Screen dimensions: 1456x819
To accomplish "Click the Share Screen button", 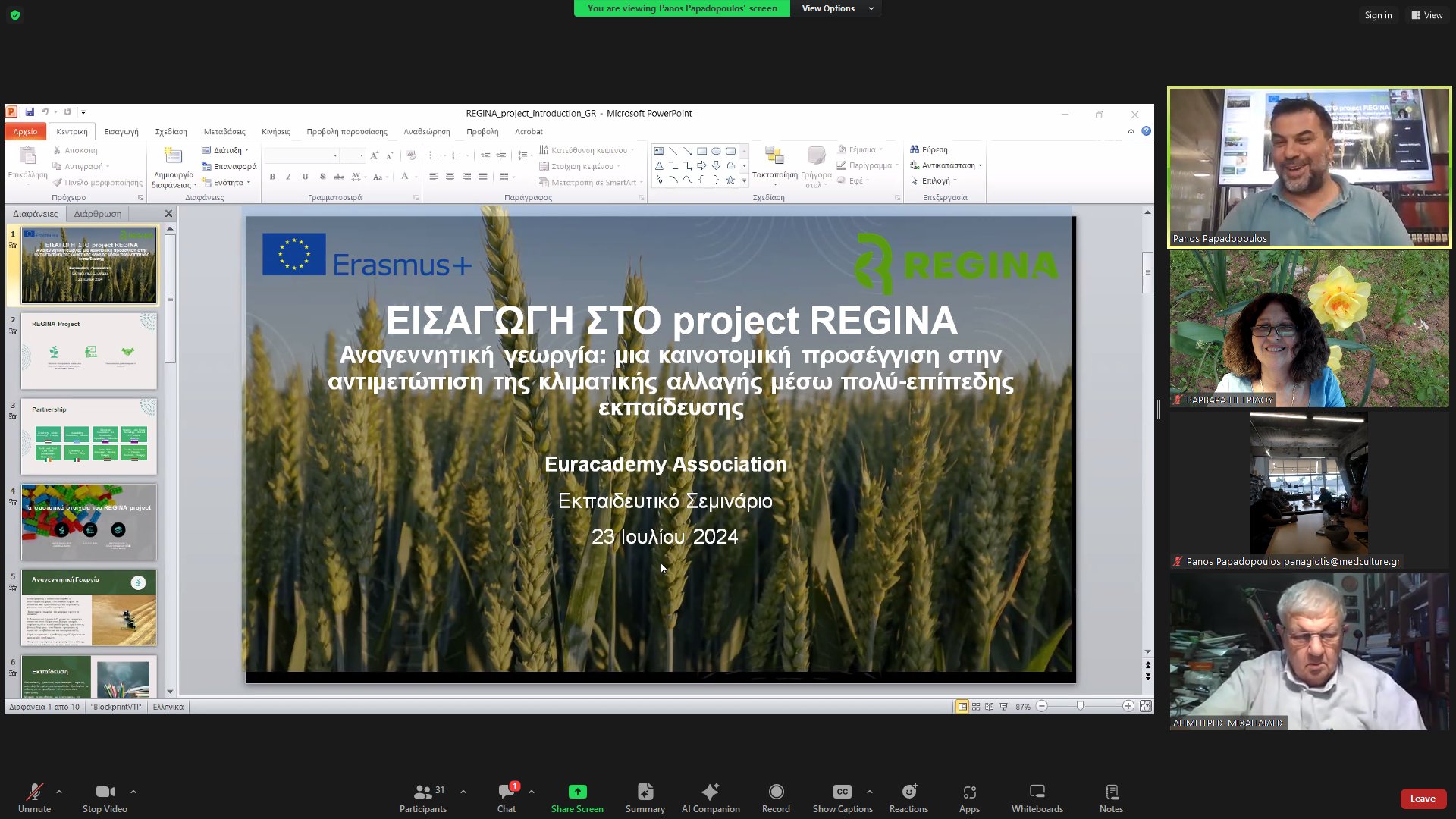I will [577, 799].
